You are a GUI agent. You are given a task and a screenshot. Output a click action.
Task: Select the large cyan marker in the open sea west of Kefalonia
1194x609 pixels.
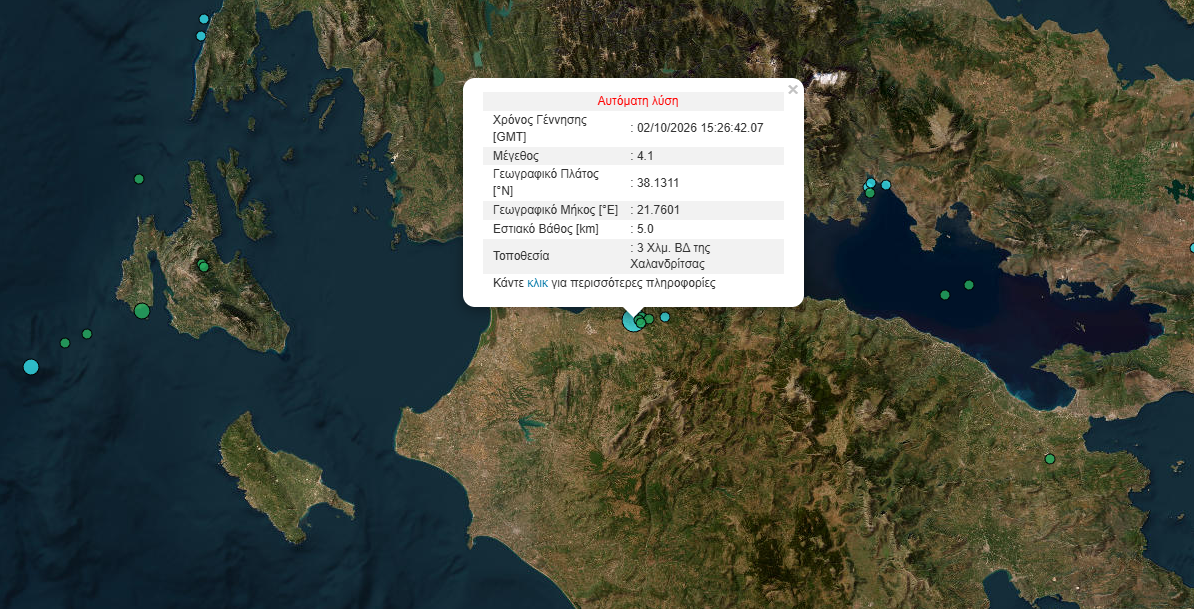click(30, 367)
